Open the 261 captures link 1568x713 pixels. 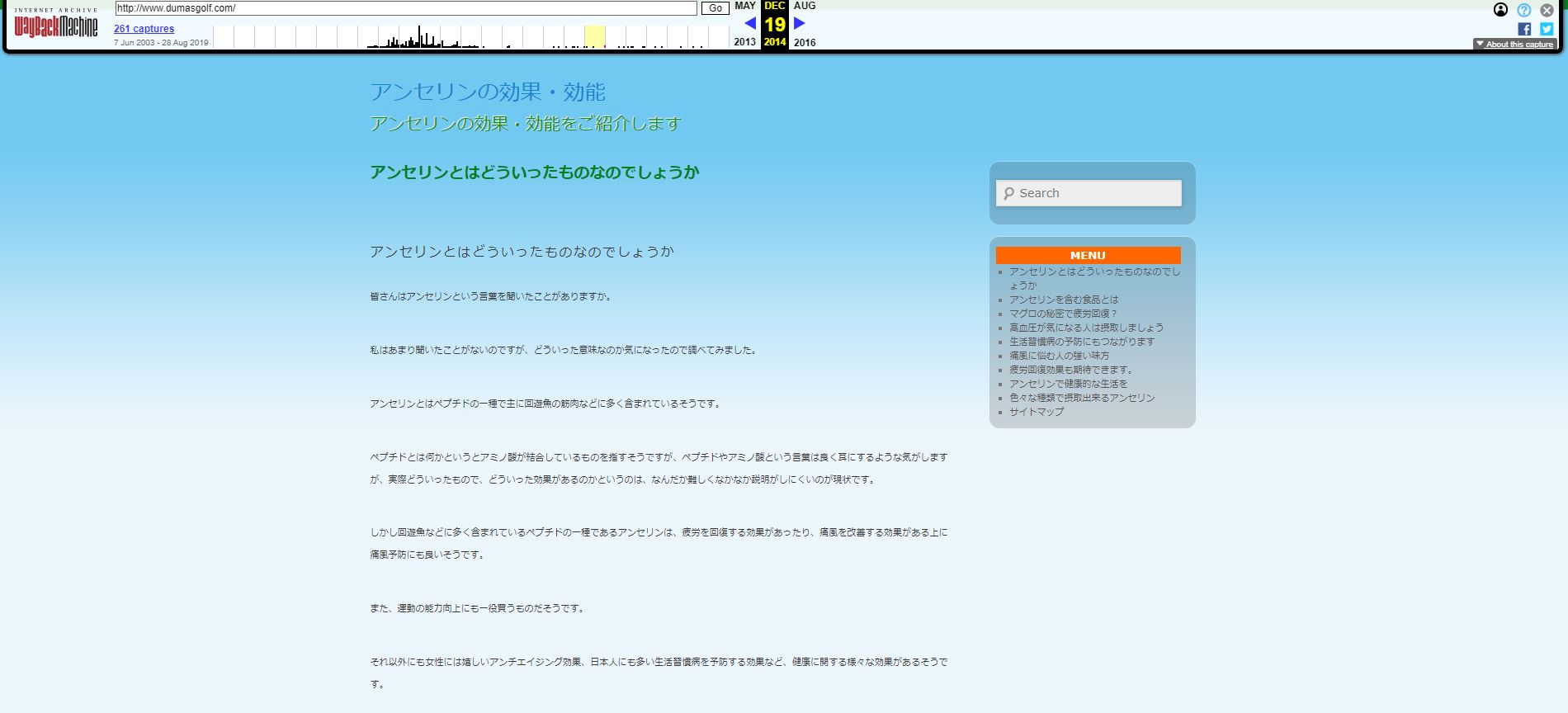coord(144,29)
